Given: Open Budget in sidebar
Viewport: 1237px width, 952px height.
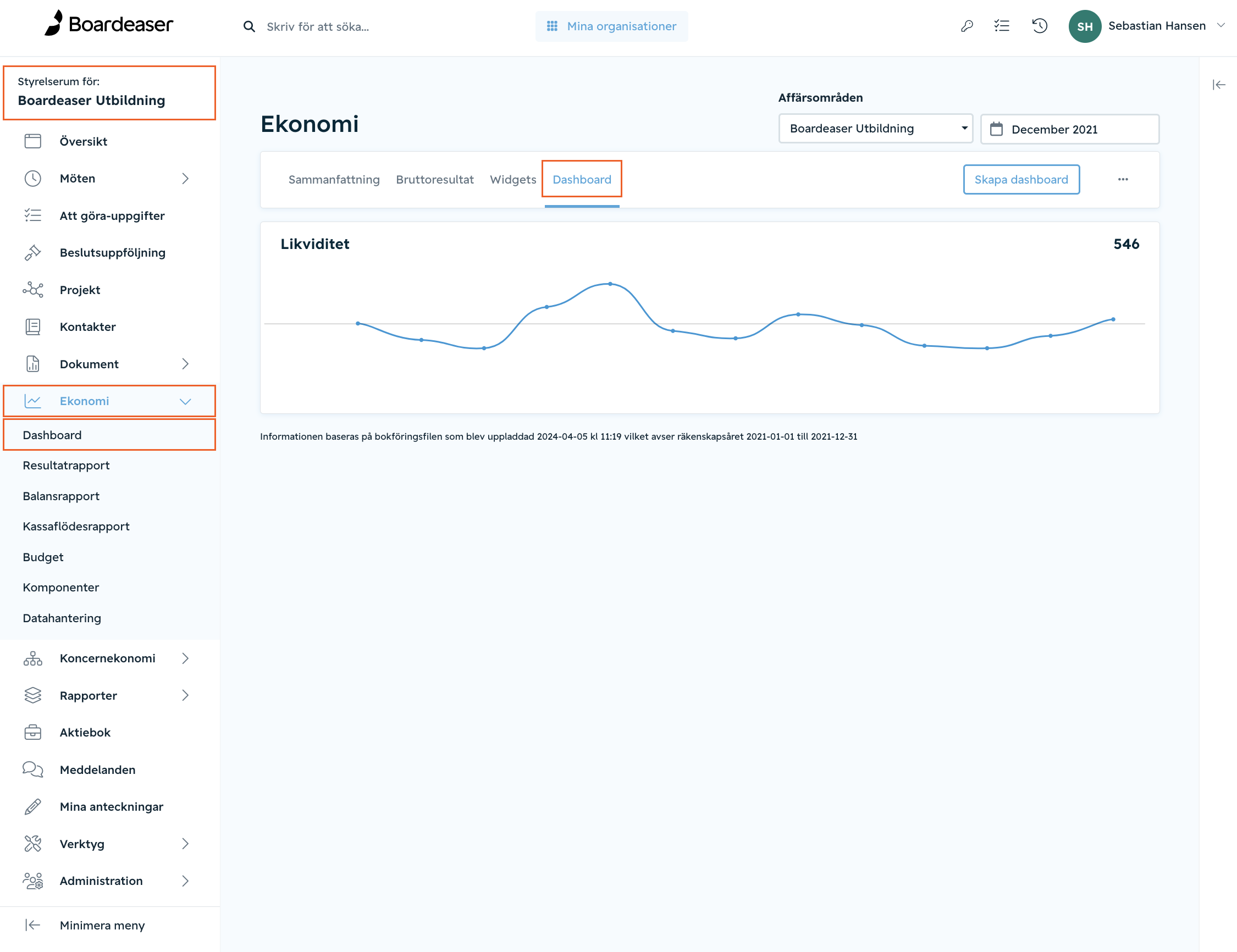Looking at the screenshot, I should coord(43,557).
